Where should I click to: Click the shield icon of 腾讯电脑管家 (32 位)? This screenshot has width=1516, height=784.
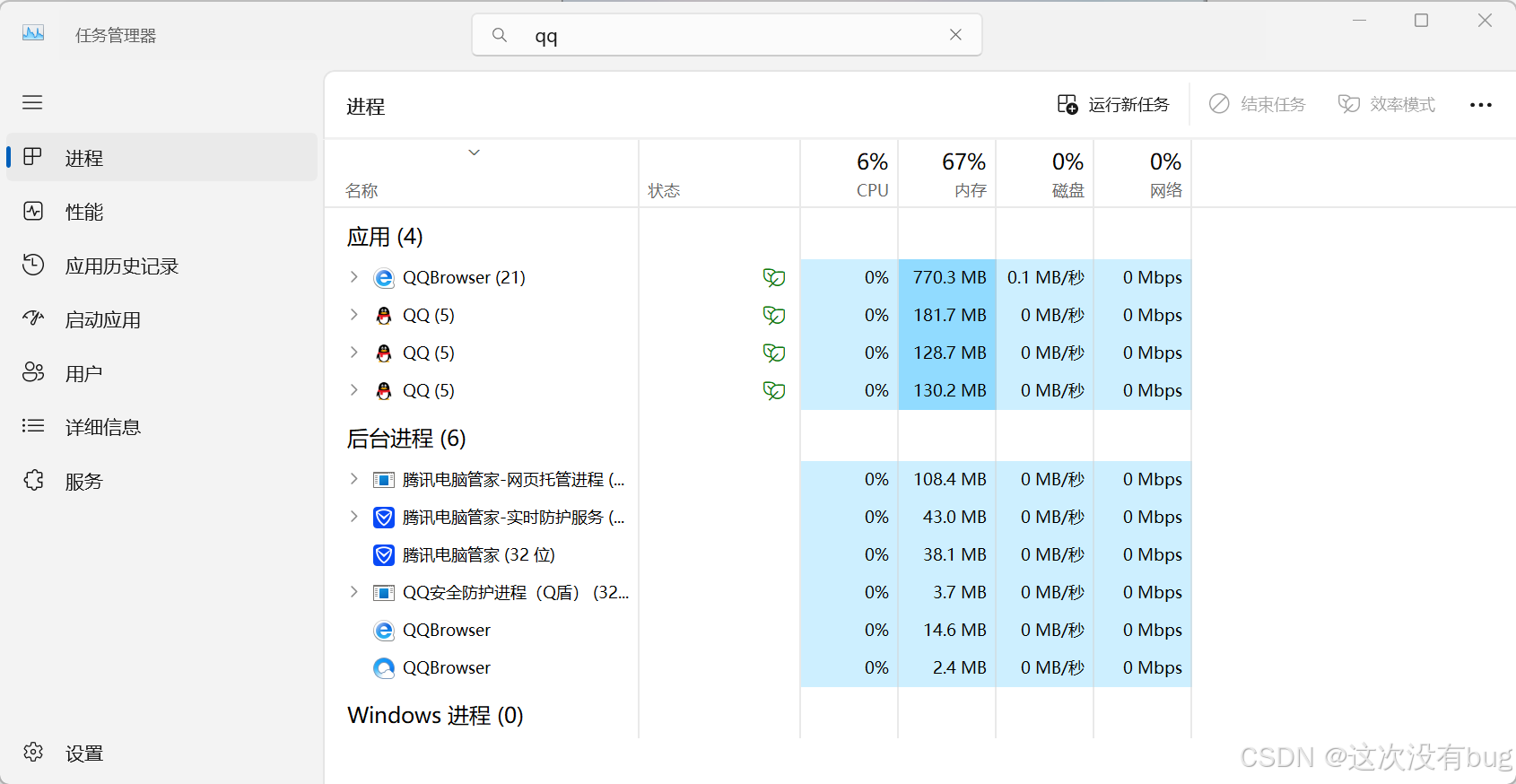pos(384,555)
